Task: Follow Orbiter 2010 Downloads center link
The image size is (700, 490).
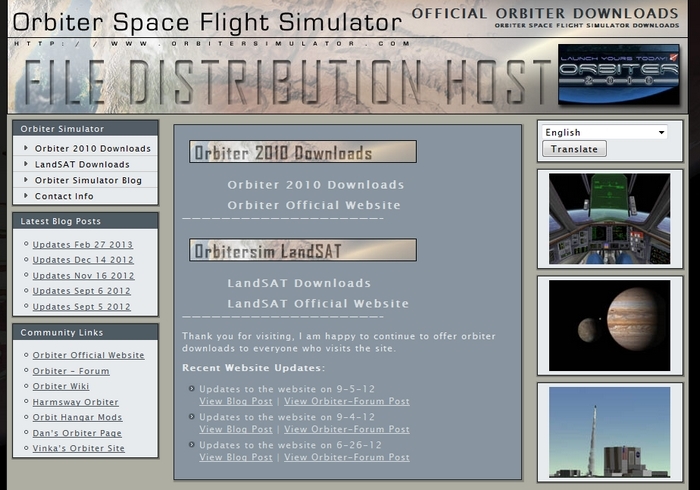Action: pyautogui.click(x=316, y=185)
